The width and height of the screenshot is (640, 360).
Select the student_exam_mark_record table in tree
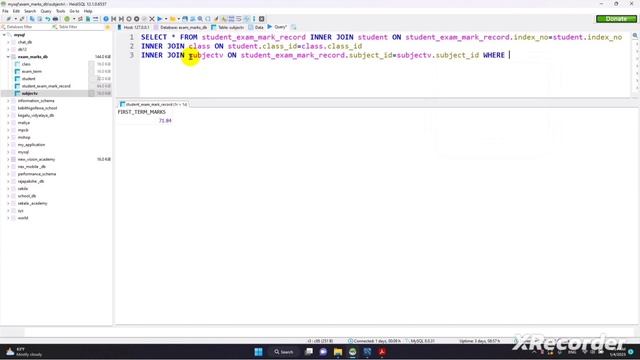[46, 86]
